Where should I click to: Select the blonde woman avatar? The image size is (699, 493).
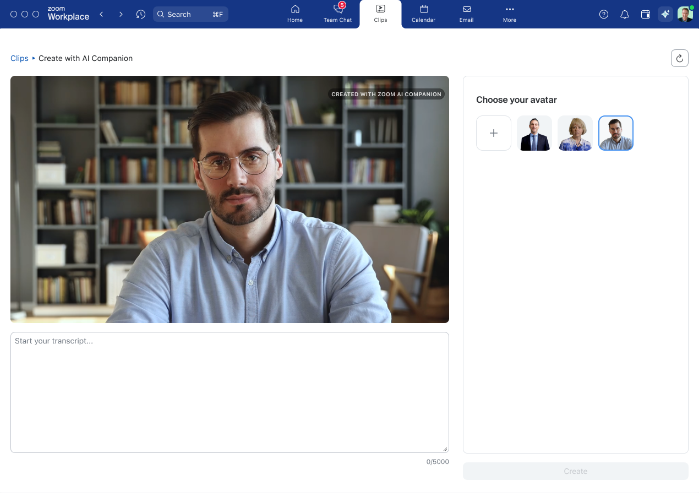pyautogui.click(x=575, y=133)
